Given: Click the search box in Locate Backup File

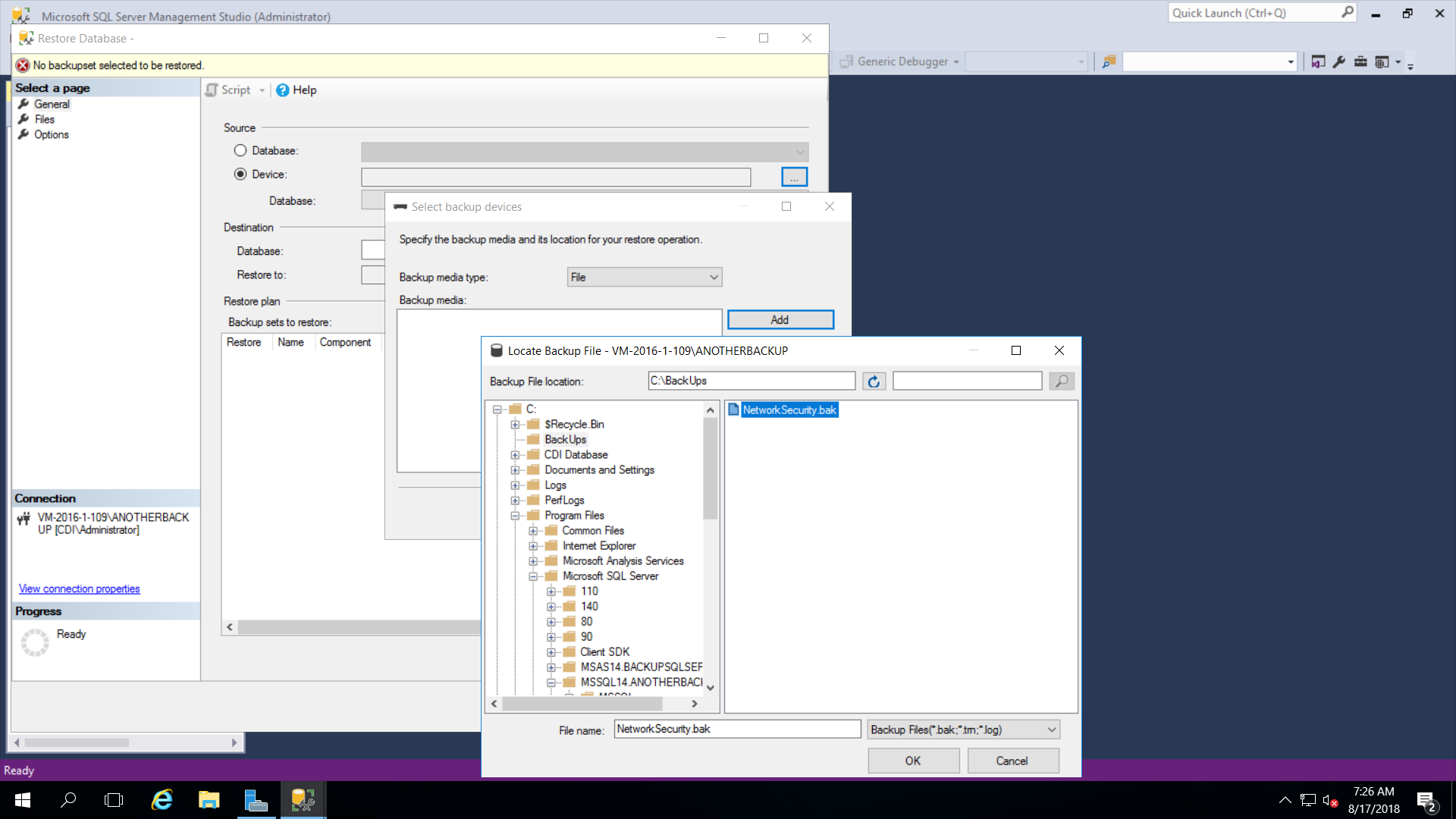Looking at the screenshot, I should coord(967,381).
